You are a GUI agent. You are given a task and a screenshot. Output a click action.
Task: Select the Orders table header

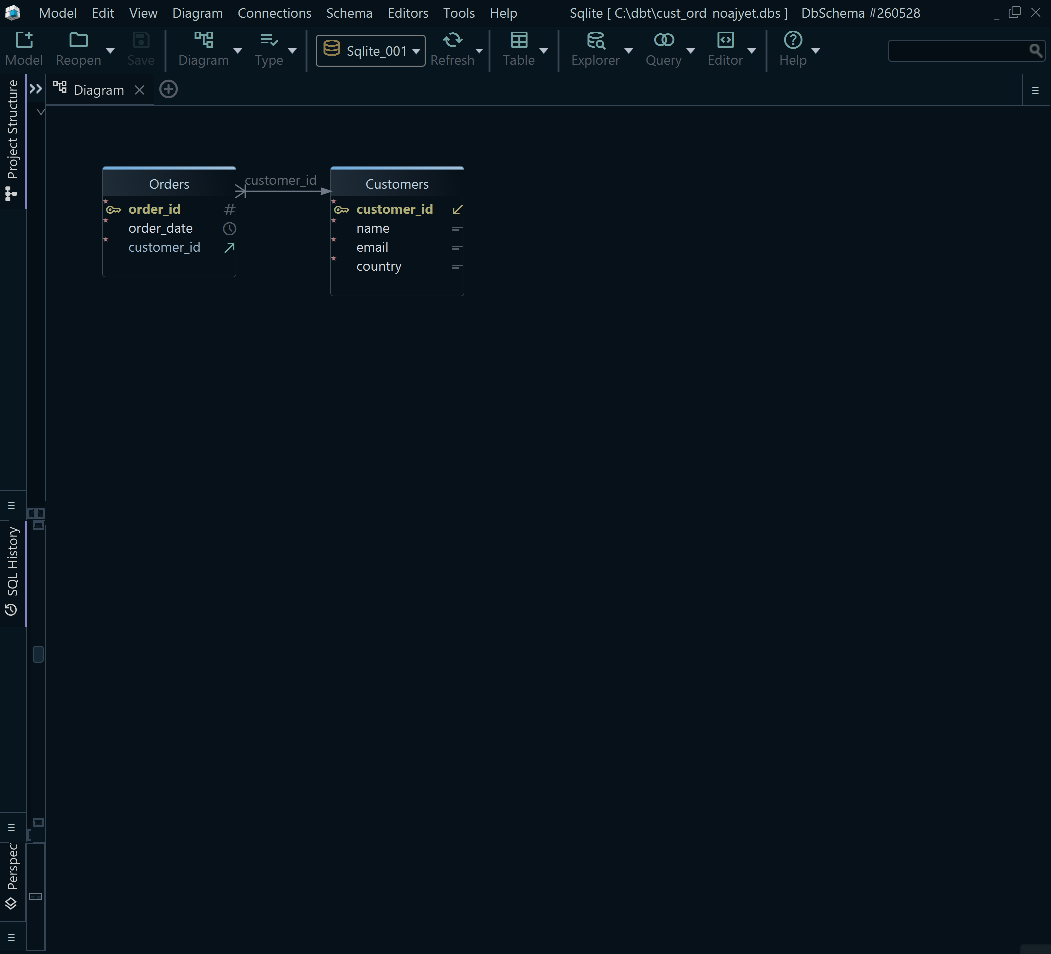(x=169, y=184)
